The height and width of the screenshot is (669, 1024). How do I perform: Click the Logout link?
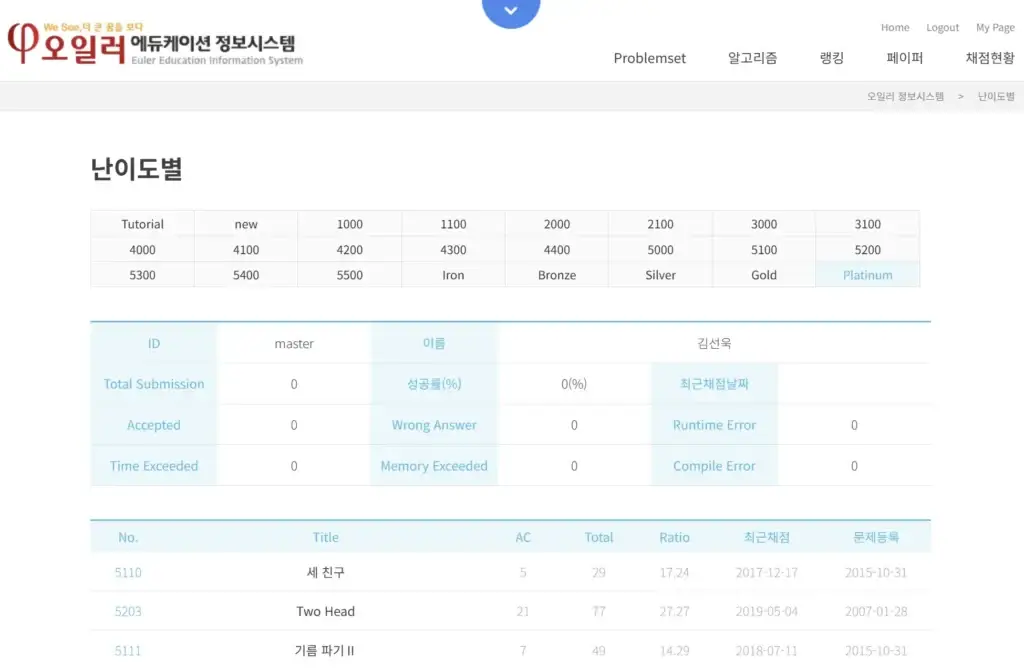point(942,27)
